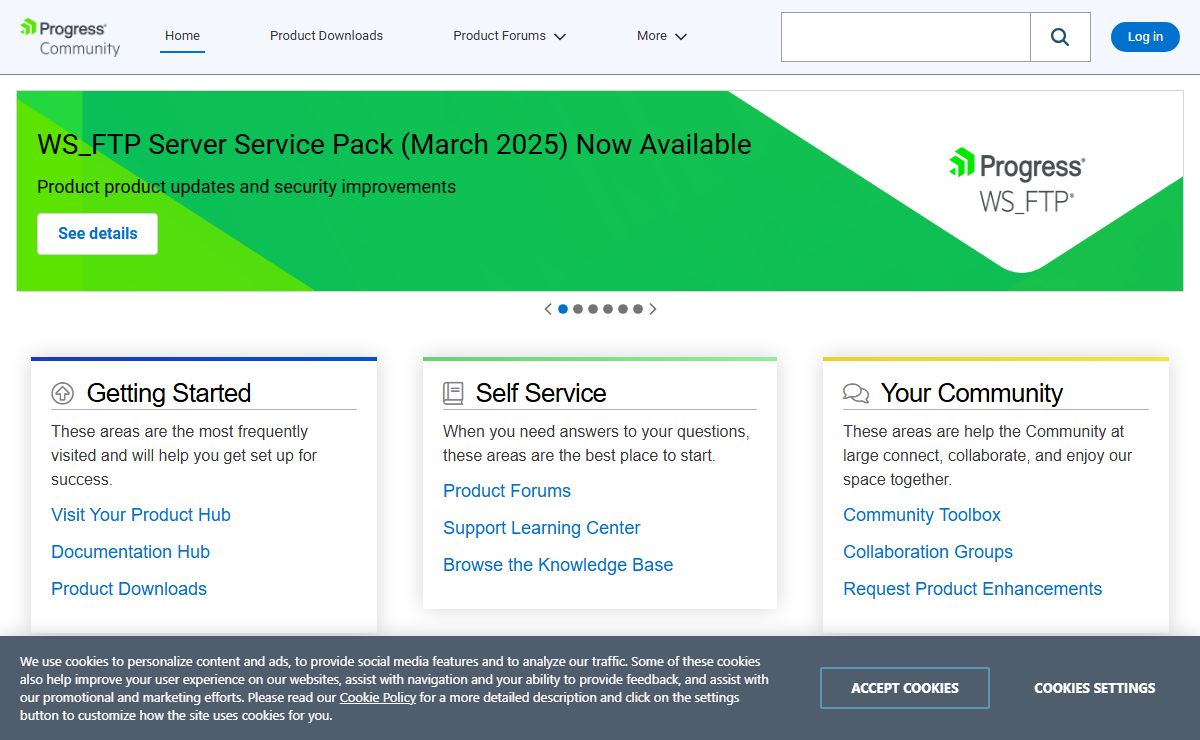Open Product Forums link under Self Service

(507, 491)
